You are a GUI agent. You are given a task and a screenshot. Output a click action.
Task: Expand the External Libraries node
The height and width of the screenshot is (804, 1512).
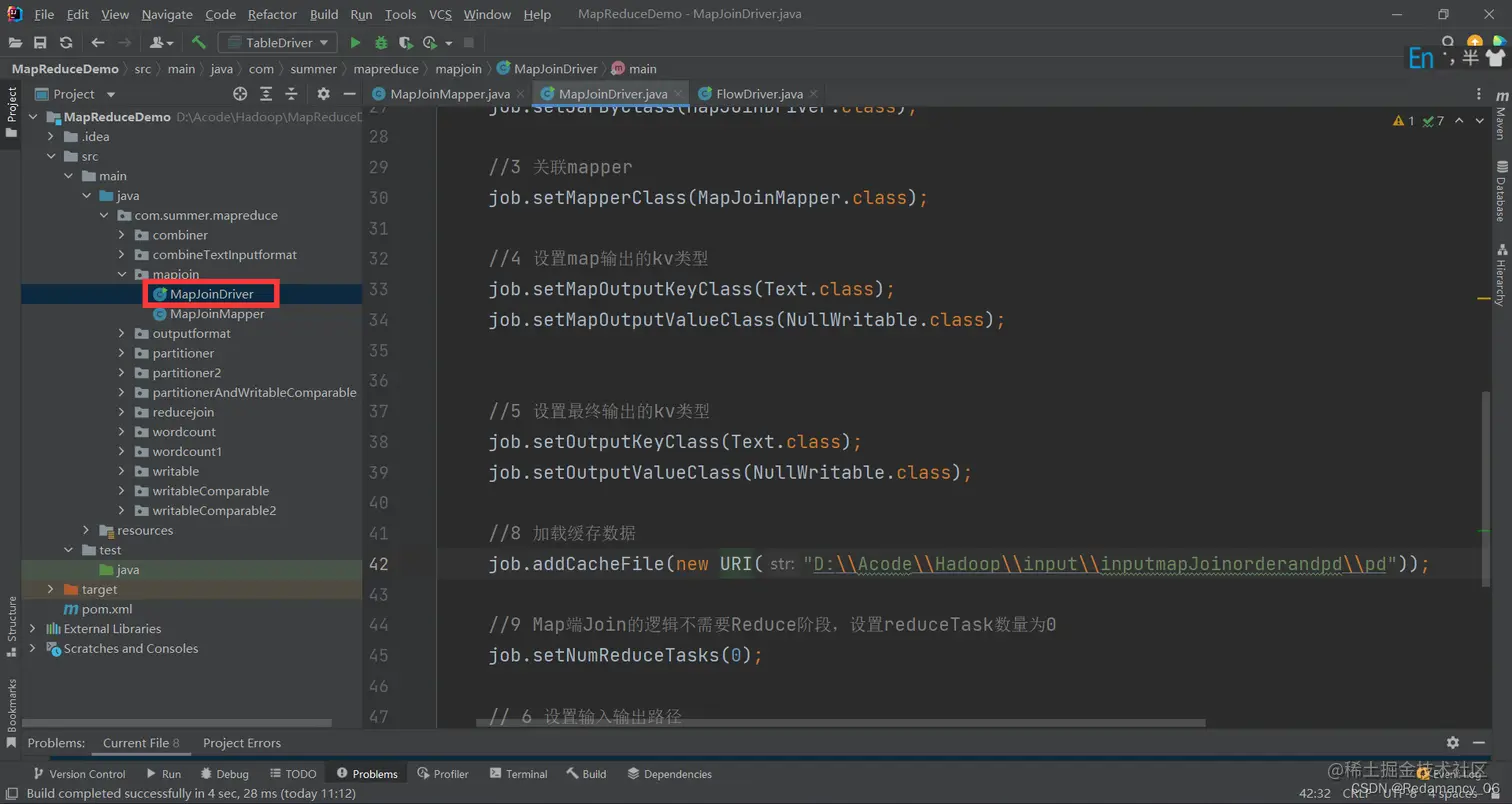click(33, 628)
